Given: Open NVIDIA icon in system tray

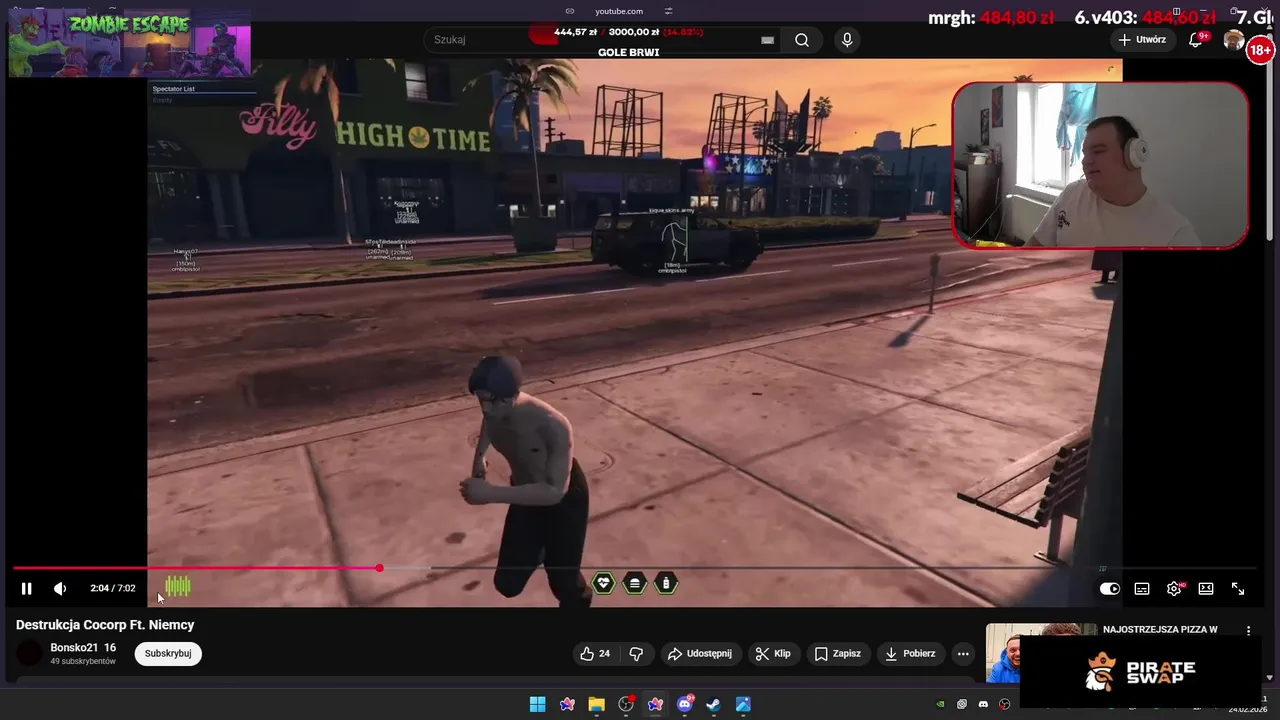Looking at the screenshot, I should (940, 704).
